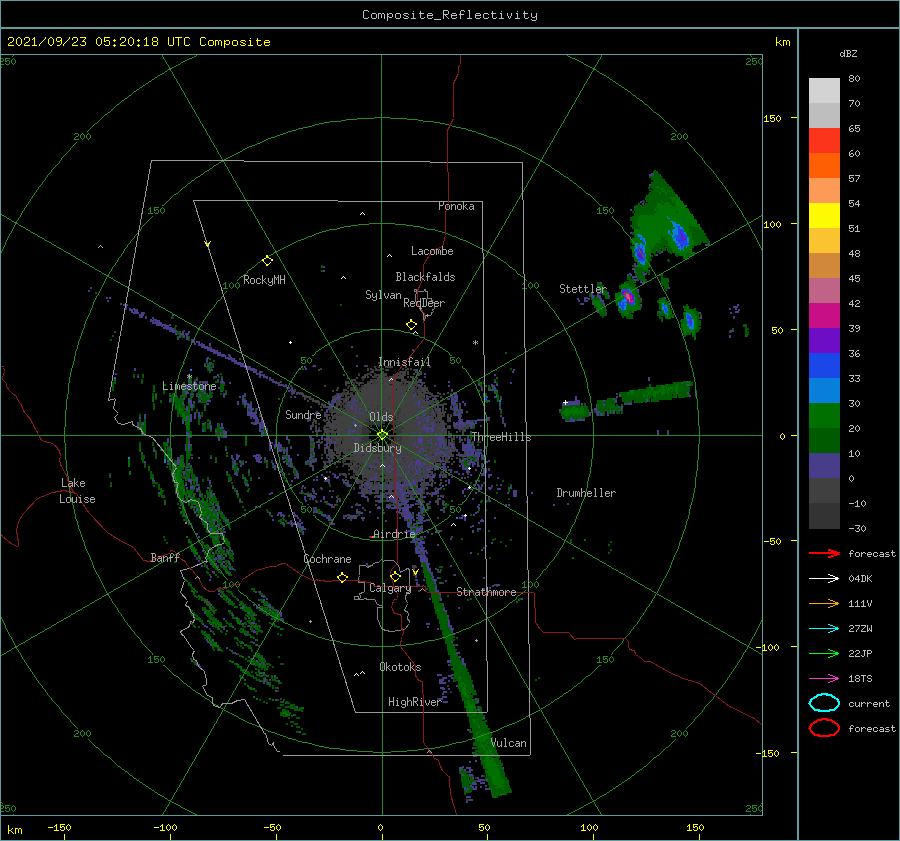Image resolution: width=900 pixels, height=841 pixels.
Task: Click the yellow diamond marker below Cochrane
Action: (x=343, y=577)
